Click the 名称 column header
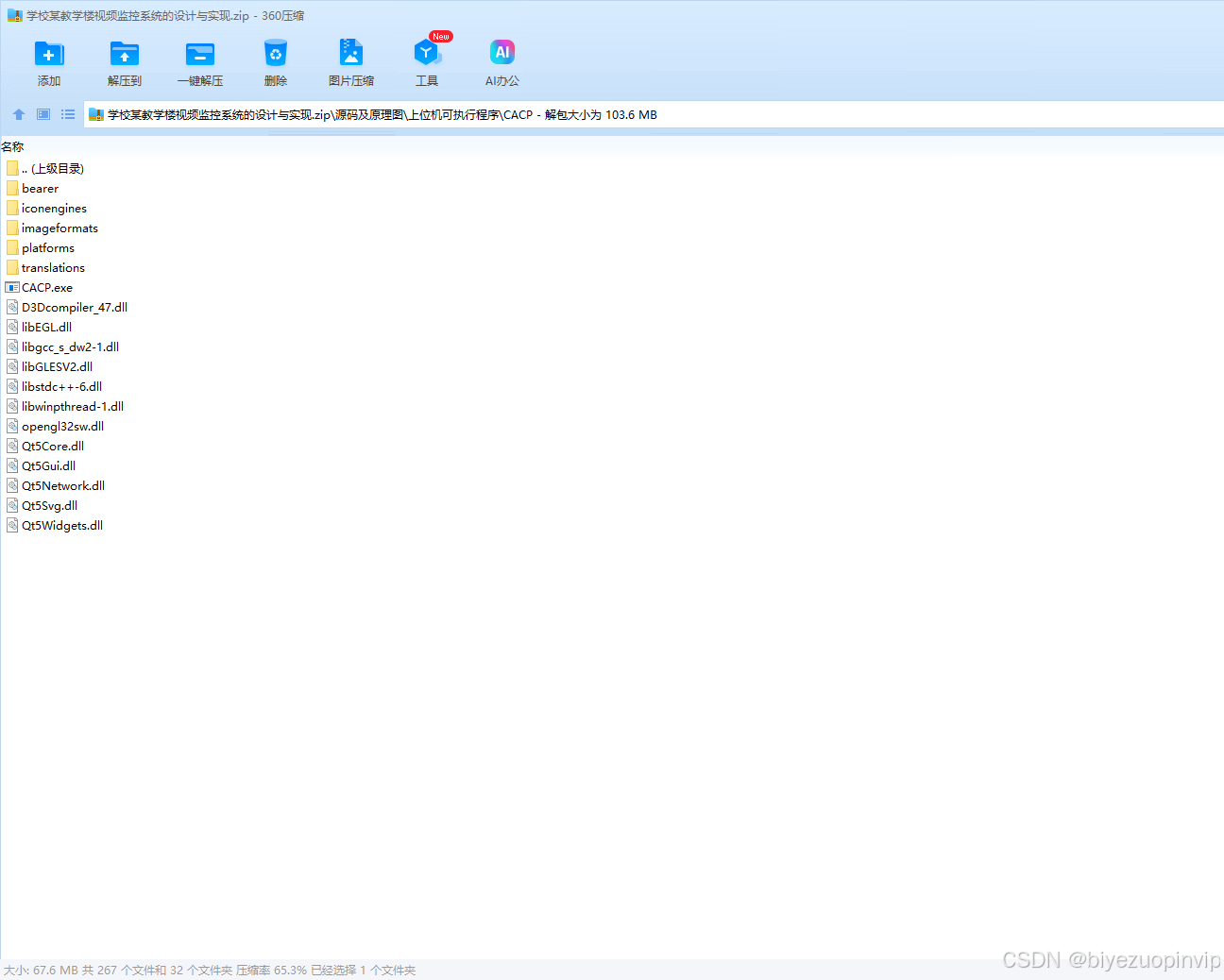This screenshot has width=1224, height=980. pyautogui.click(x=12, y=146)
